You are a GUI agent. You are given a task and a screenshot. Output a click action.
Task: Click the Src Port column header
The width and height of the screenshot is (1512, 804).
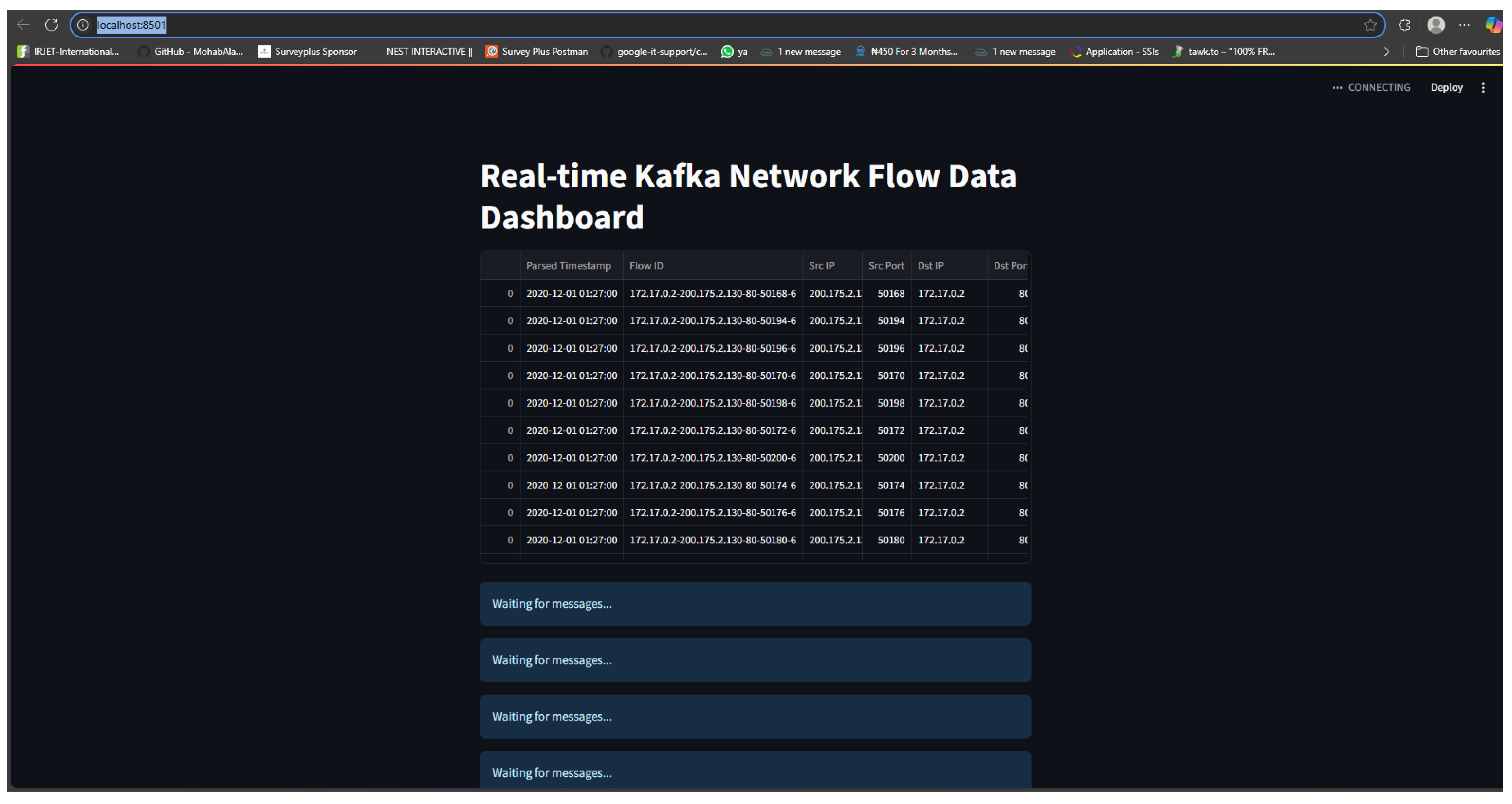[x=885, y=265]
